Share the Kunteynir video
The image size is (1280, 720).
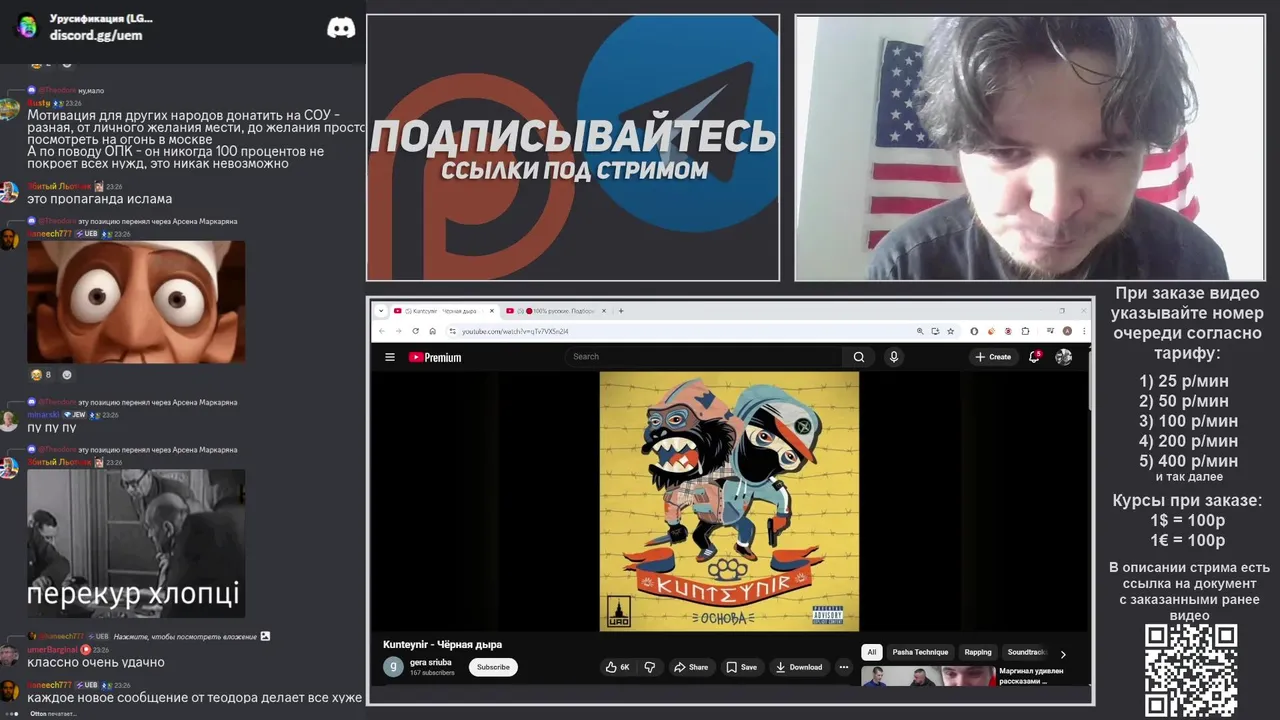pyautogui.click(x=691, y=667)
